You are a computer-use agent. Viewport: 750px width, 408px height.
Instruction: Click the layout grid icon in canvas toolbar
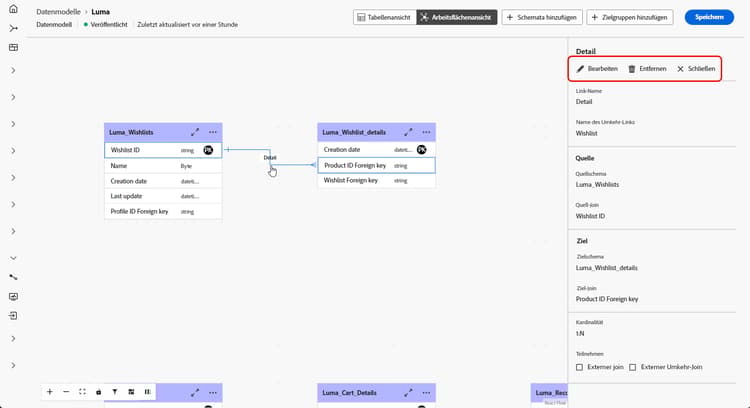pos(131,392)
